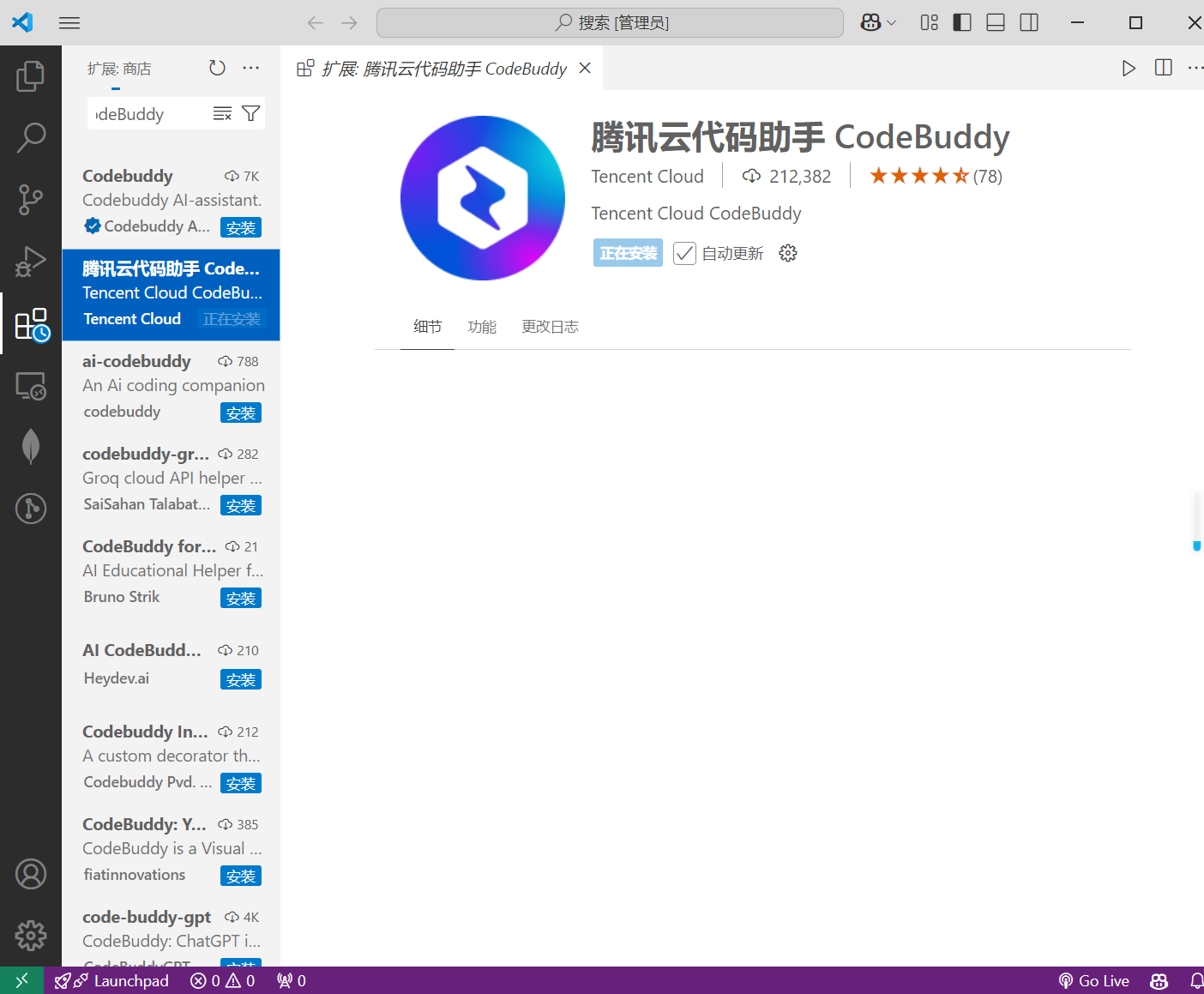Image resolution: width=1204 pixels, height=994 pixels.
Task: Open notifications bell in status bar
Action: [1196, 980]
